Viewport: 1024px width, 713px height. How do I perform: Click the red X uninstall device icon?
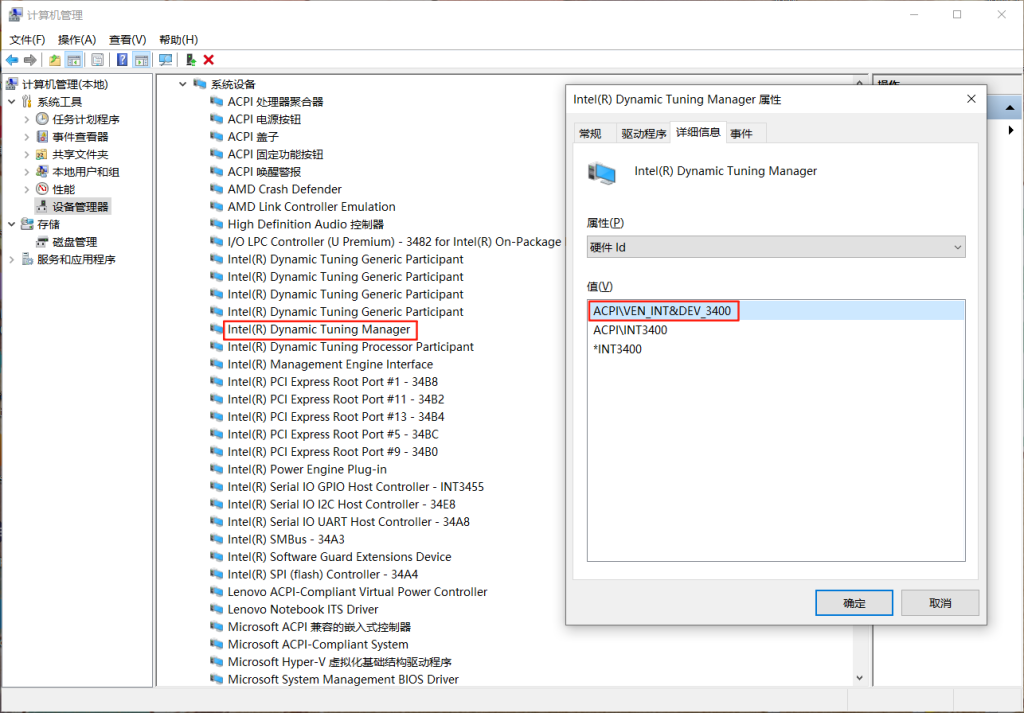[x=209, y=60]
